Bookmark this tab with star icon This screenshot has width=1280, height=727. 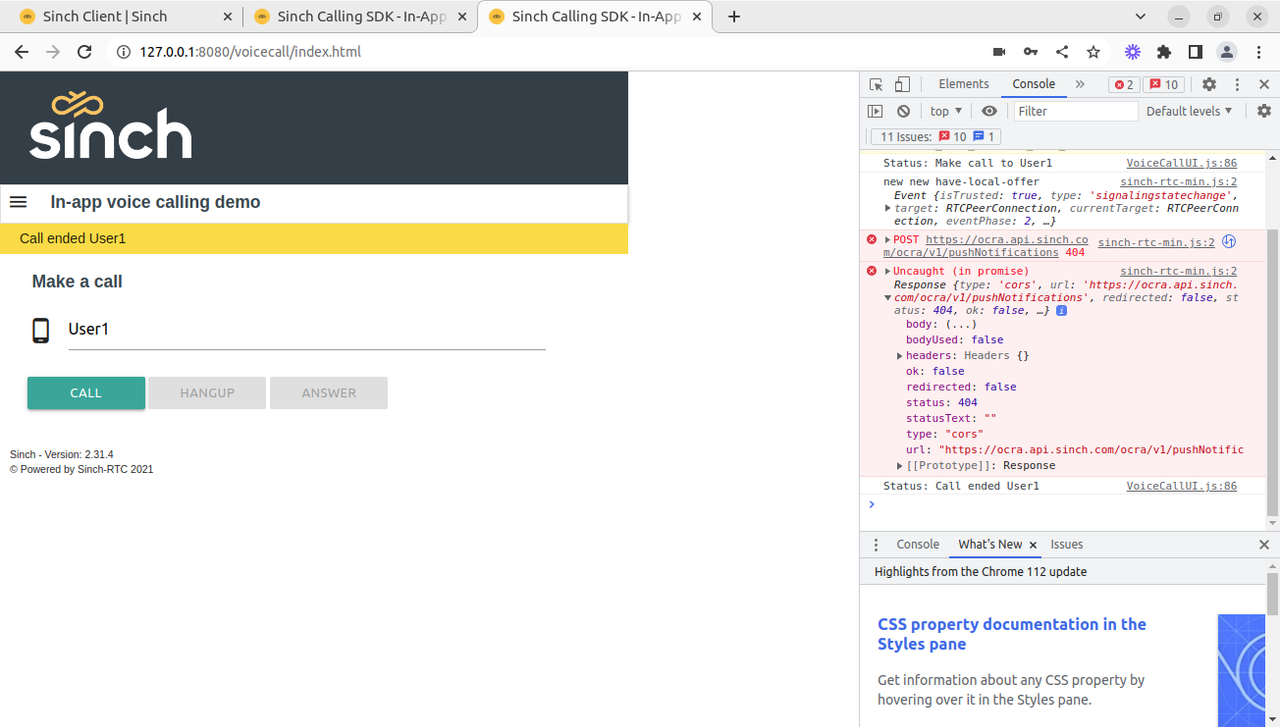point(1094,52)
